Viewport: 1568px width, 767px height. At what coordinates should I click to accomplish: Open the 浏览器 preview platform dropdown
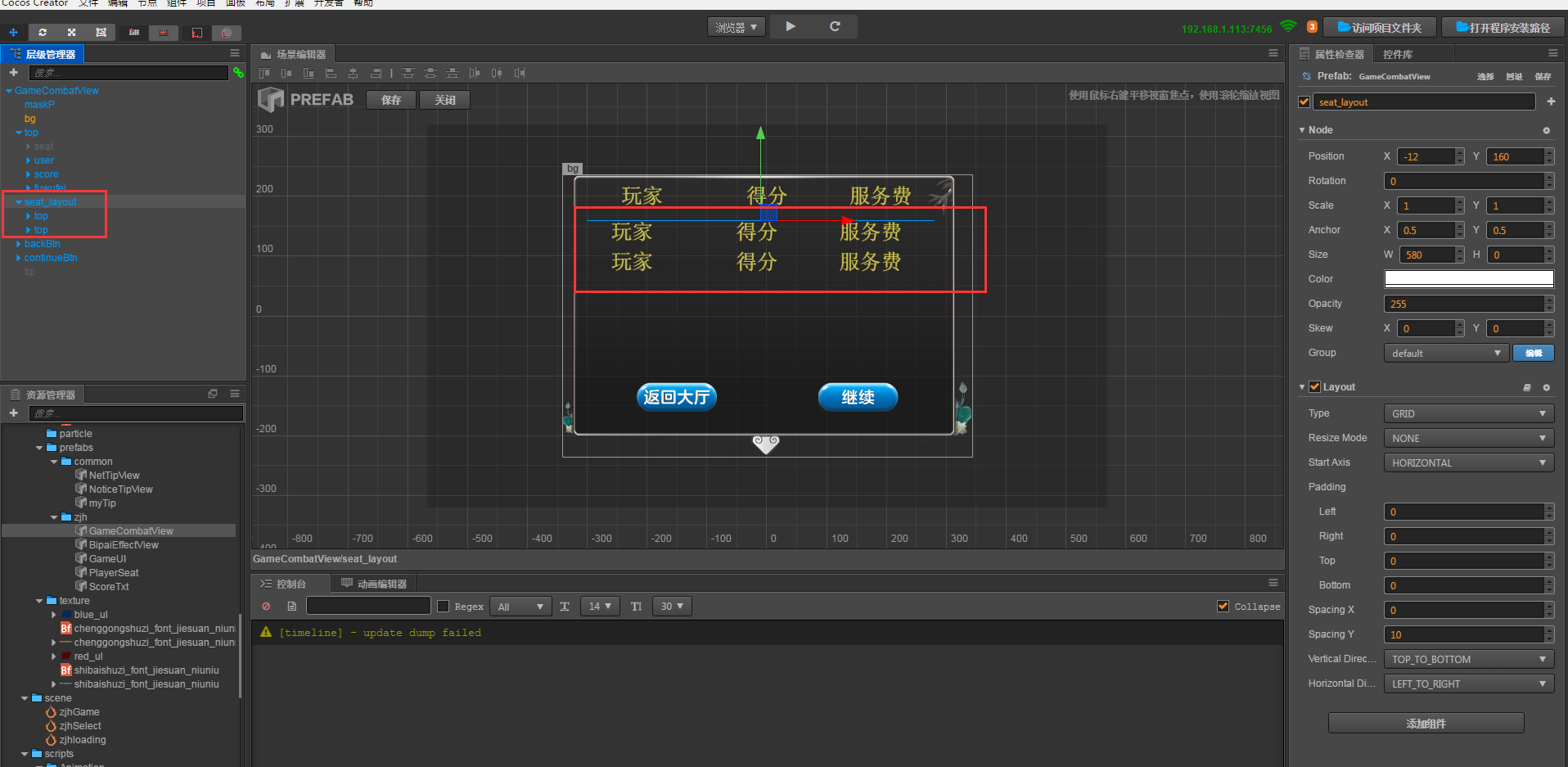[737, 27]
